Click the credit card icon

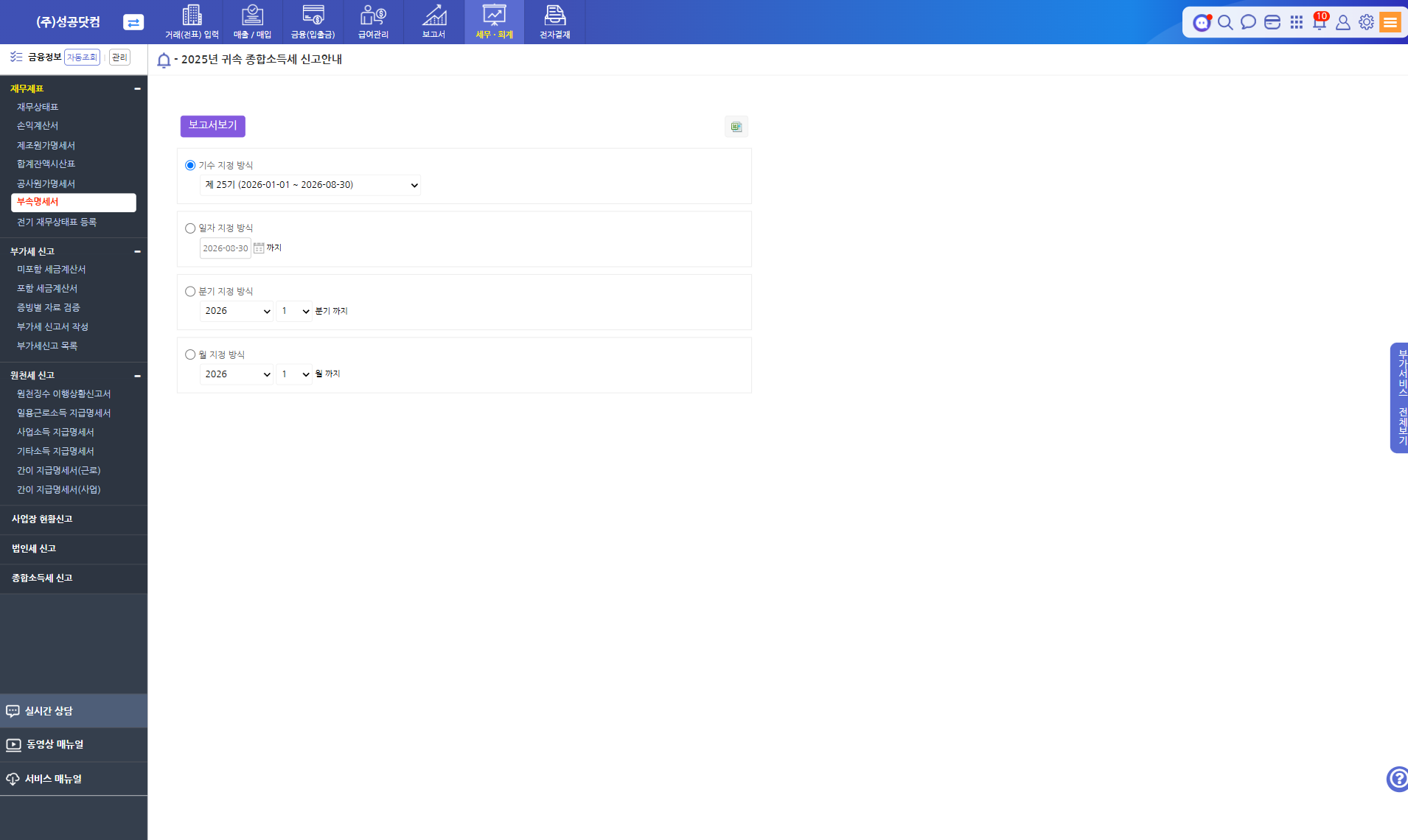1272,22
